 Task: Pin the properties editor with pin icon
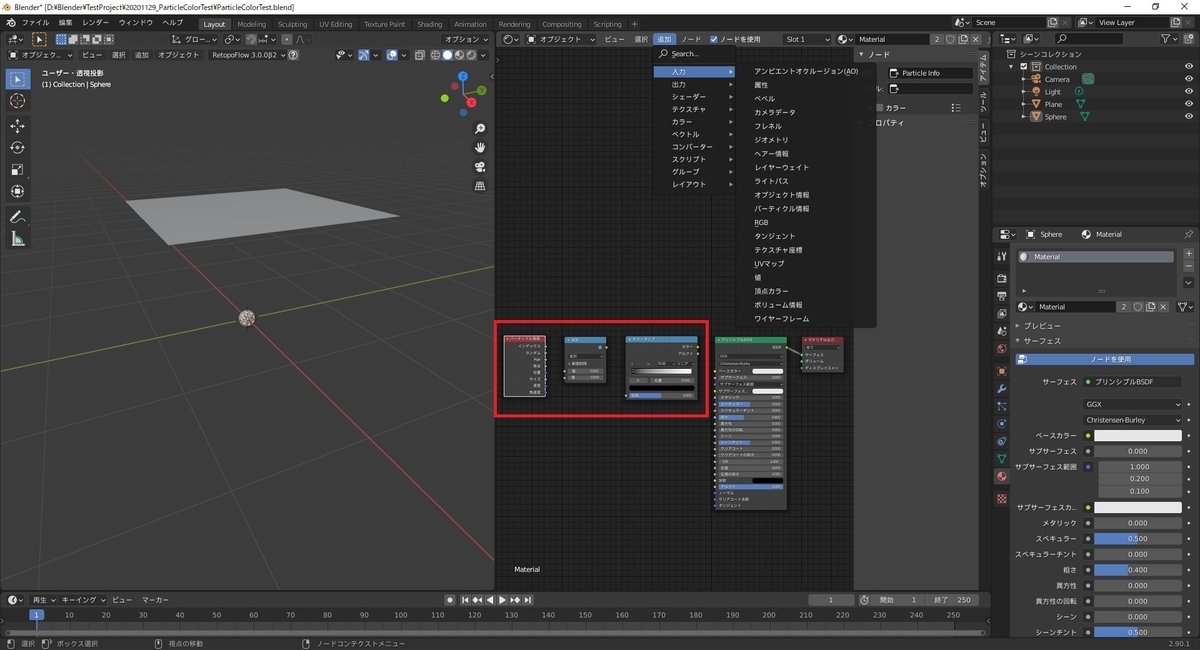(1188, 234)
